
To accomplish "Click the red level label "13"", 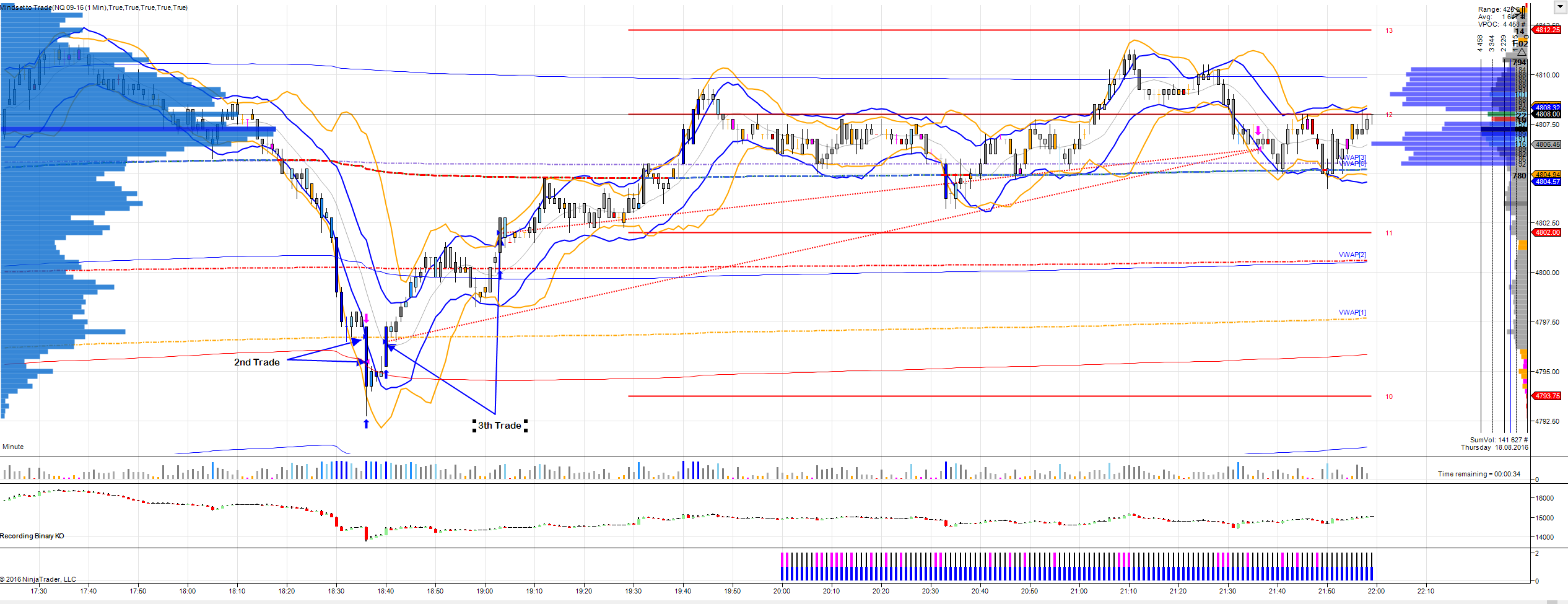I will pos(1389,30).
